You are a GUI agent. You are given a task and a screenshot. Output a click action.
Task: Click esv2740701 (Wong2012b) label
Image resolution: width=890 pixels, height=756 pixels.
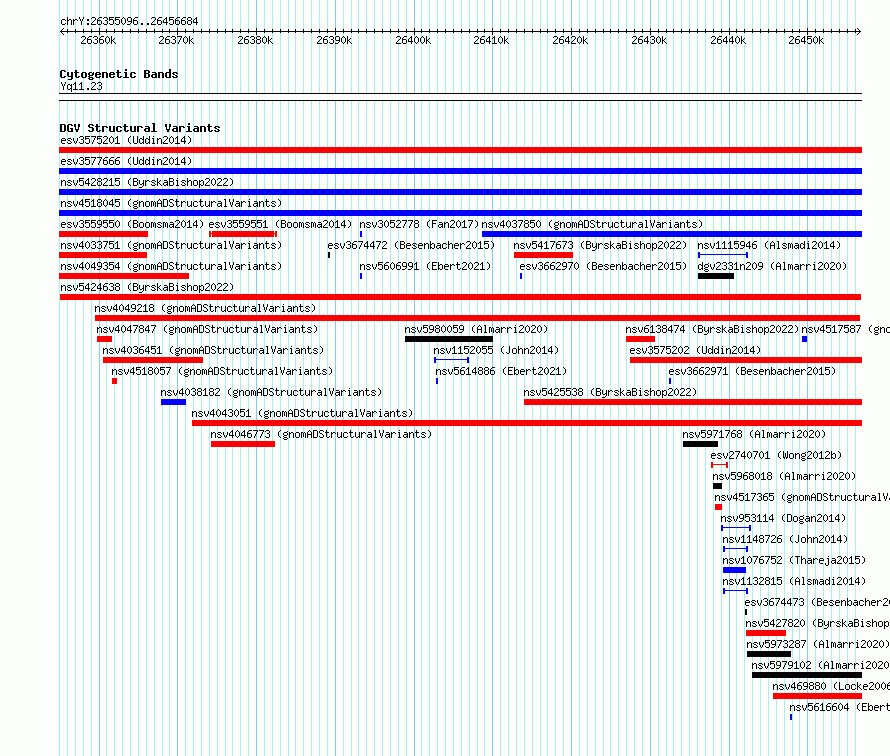coord(776,455)
